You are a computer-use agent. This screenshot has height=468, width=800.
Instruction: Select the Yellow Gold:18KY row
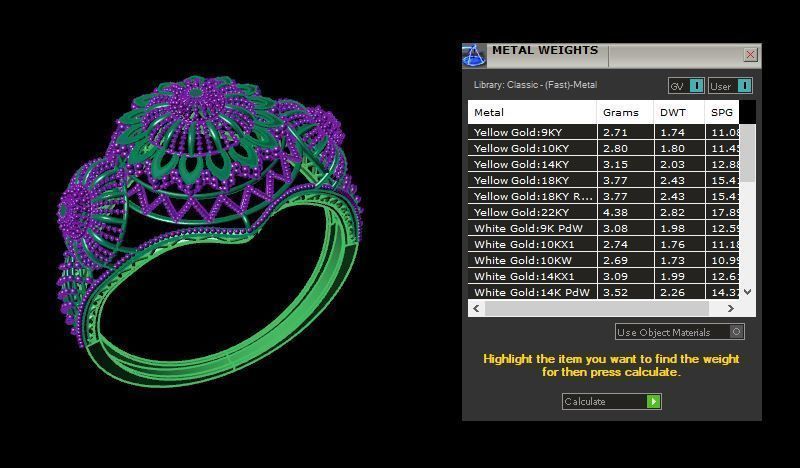click(x=604, y=180)
